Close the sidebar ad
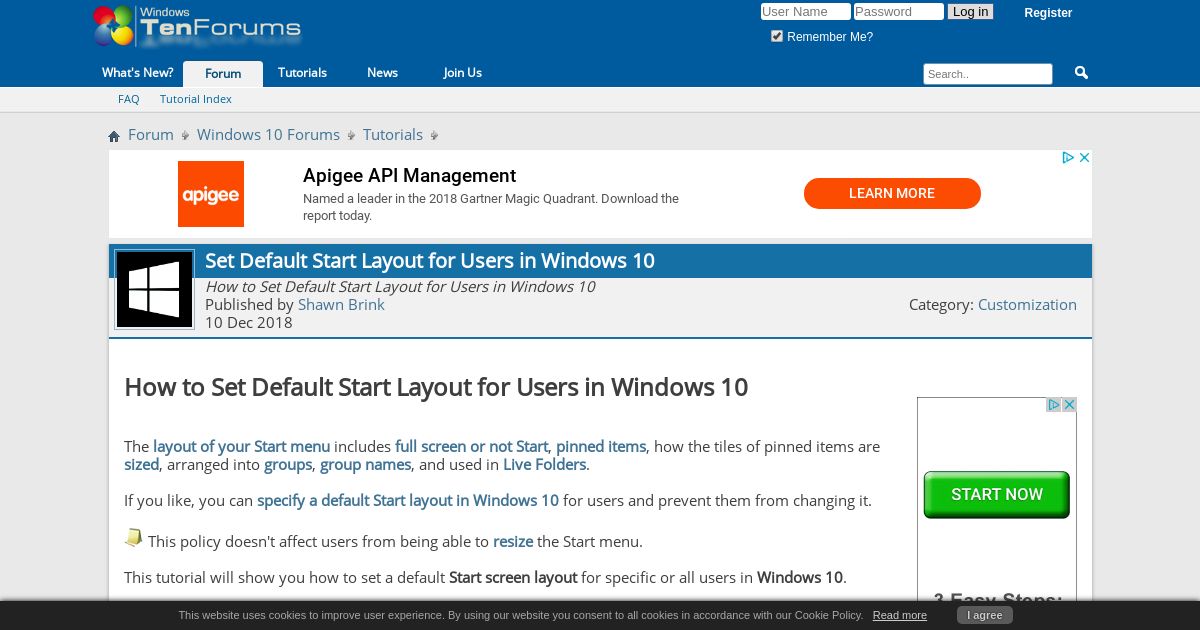 pyautogui.click(x=1069, y=405)
